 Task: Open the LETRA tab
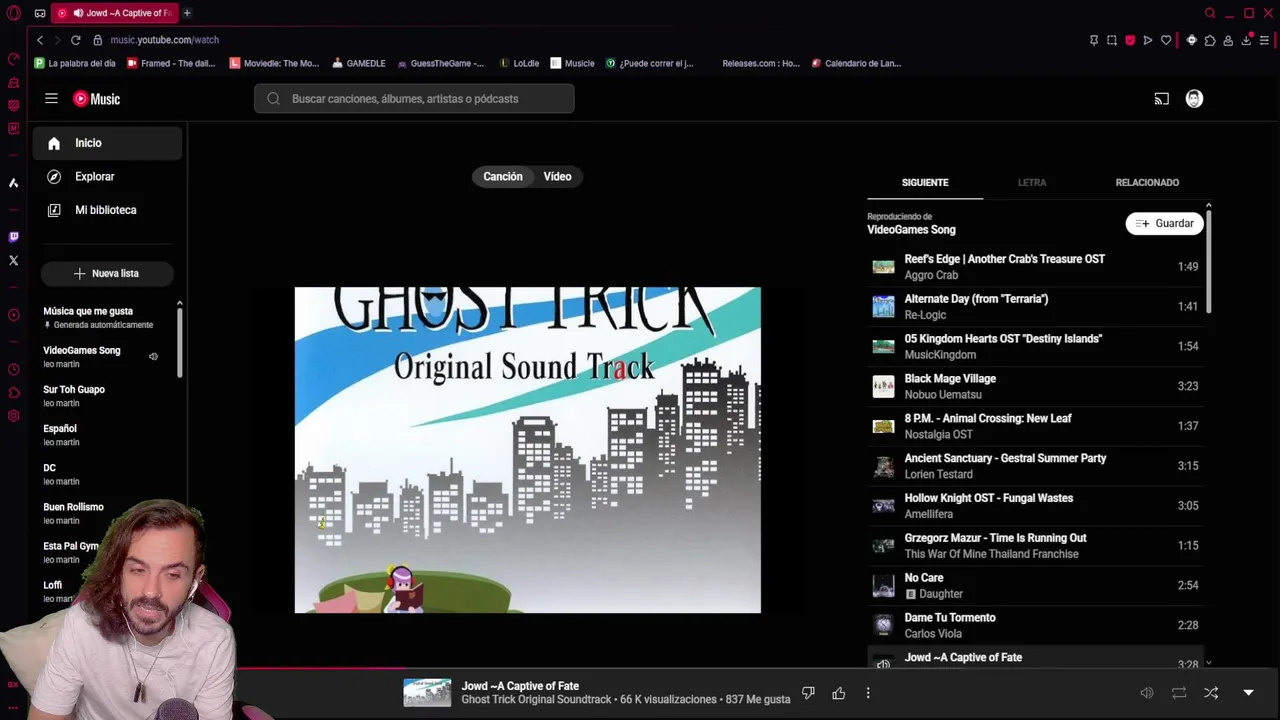point(1032,182)
